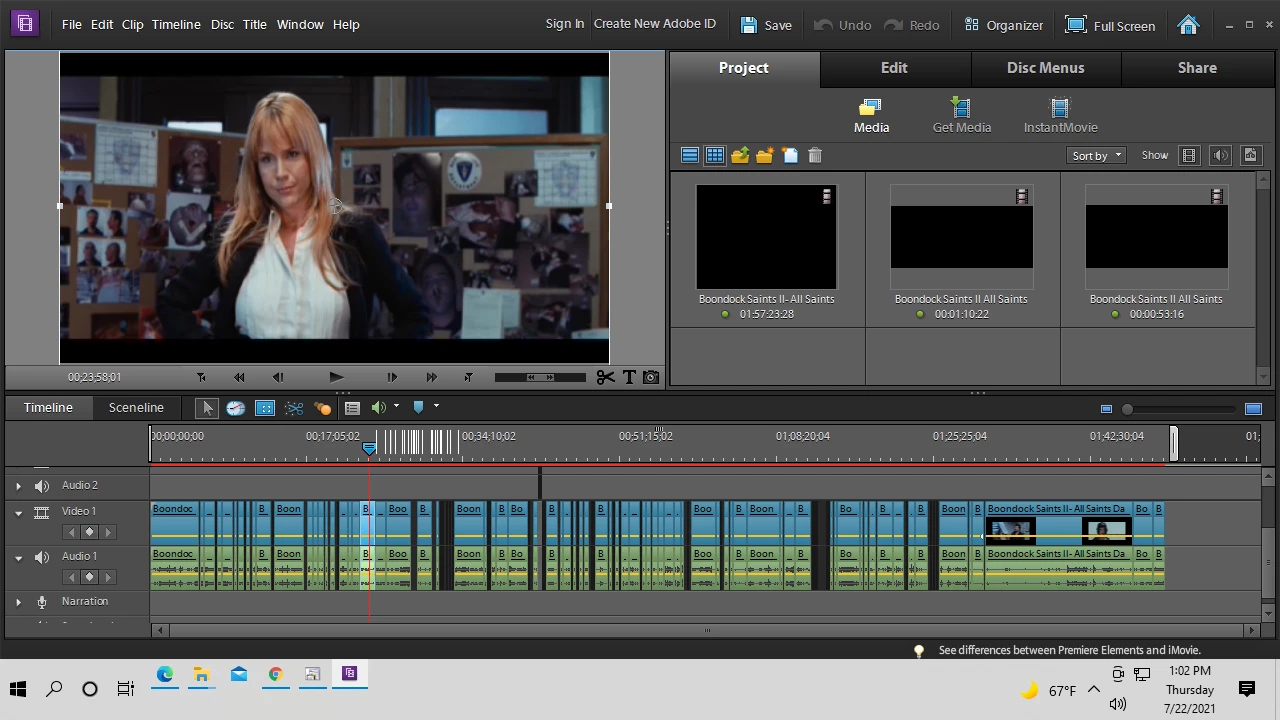Open the Clip menu
This screenshot has width=1280, height=720.
(x=133, y=24)
